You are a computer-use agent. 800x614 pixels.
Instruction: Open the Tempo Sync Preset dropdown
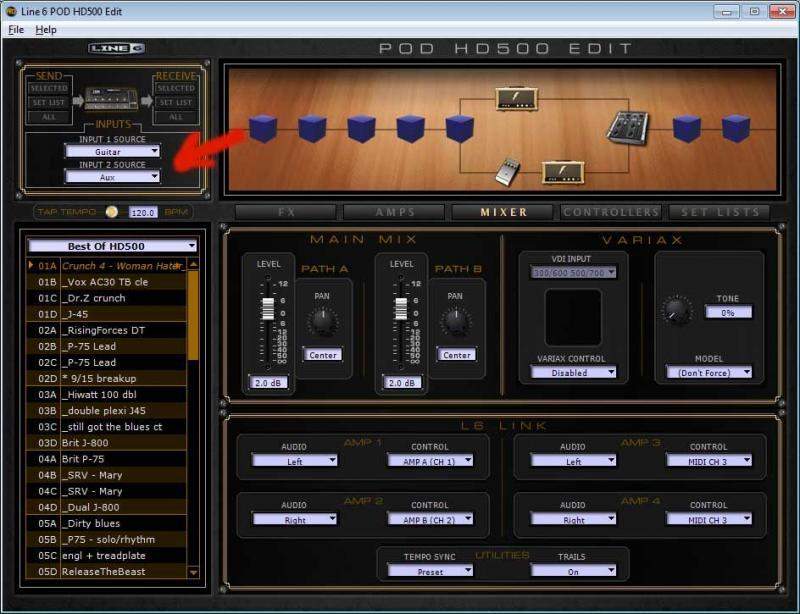[x=430, y=571]
